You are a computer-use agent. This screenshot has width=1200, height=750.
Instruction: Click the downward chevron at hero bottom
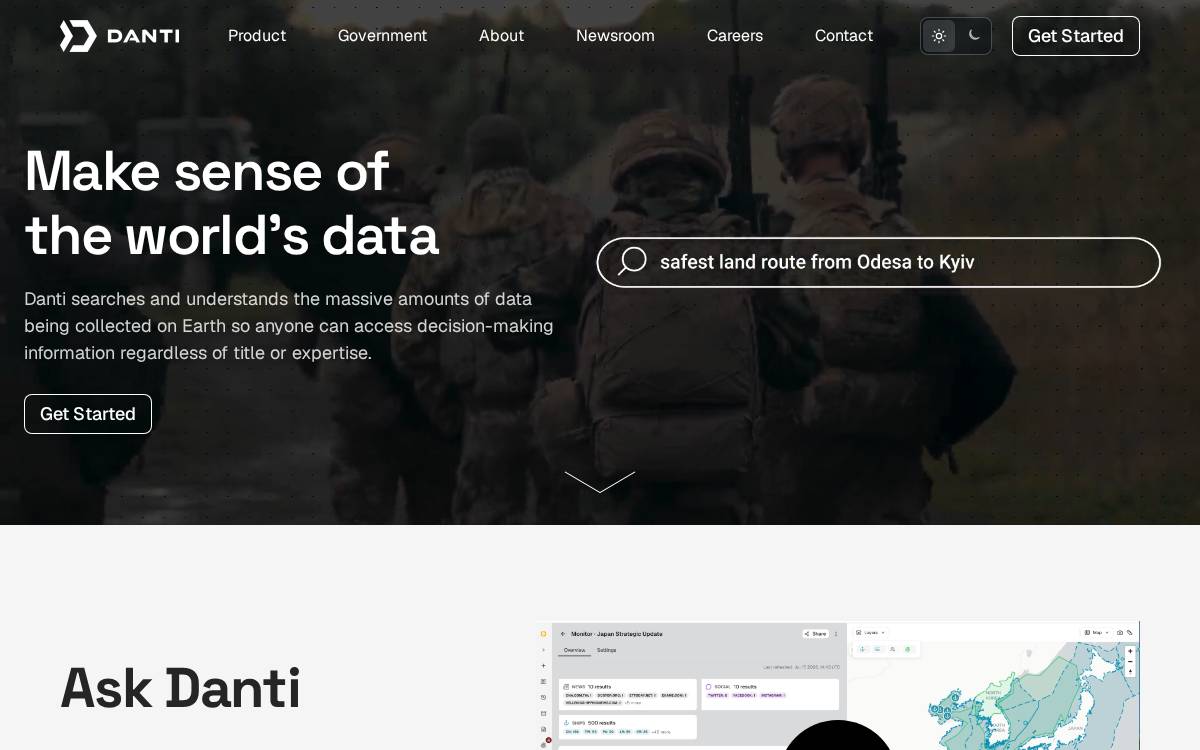(x=600, y=482)
